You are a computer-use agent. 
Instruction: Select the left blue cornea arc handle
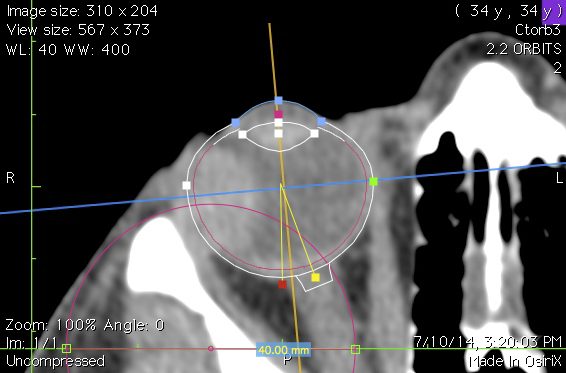235,122
